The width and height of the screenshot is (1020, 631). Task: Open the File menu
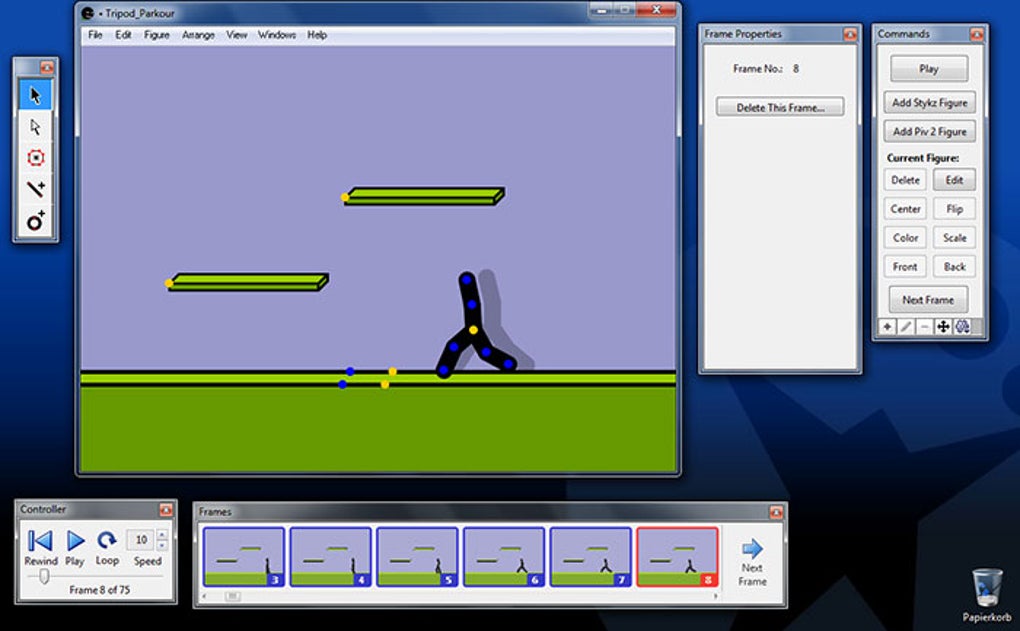coord(95,35)
